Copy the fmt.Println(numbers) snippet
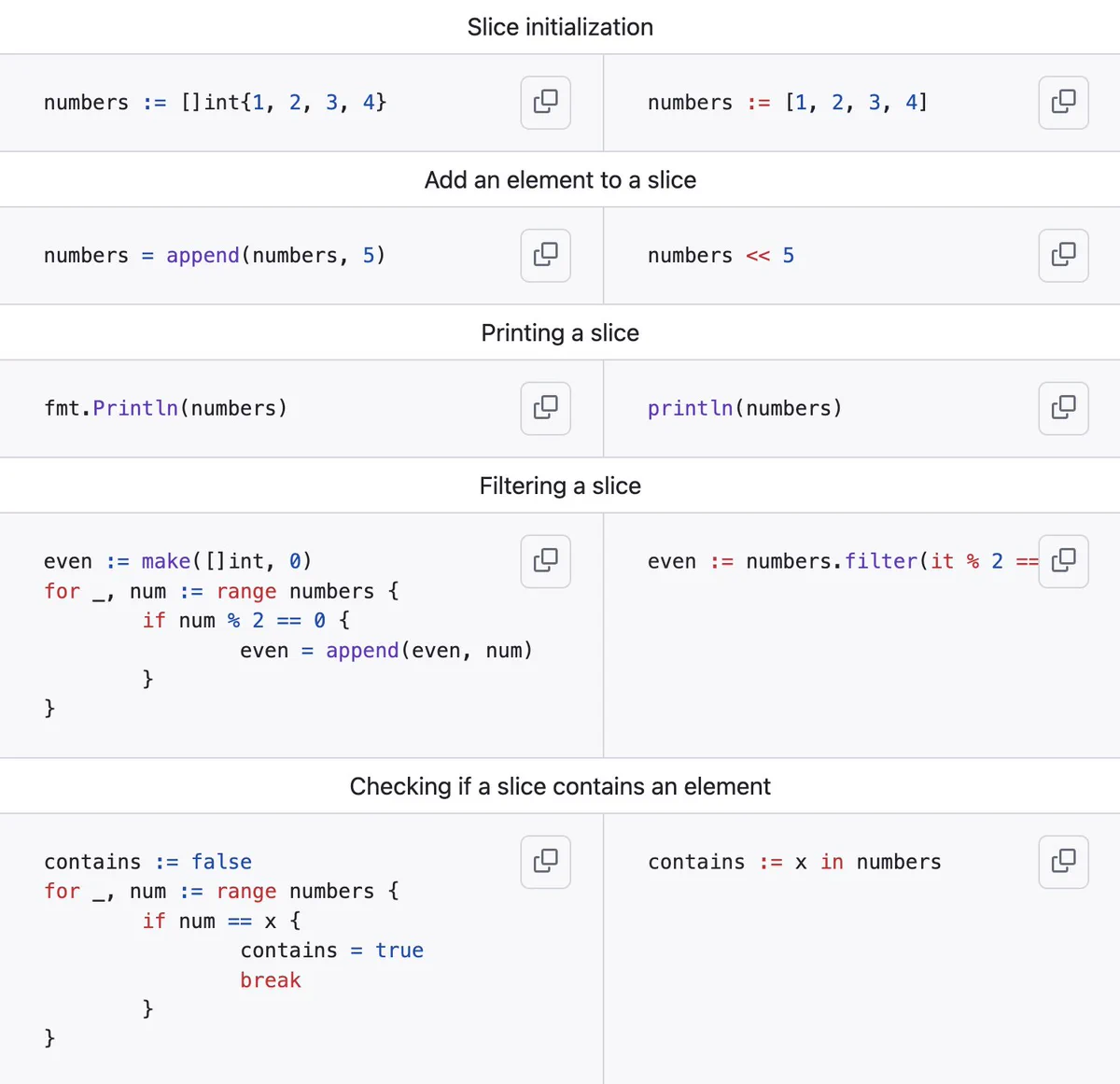 [x=546, y=408]
